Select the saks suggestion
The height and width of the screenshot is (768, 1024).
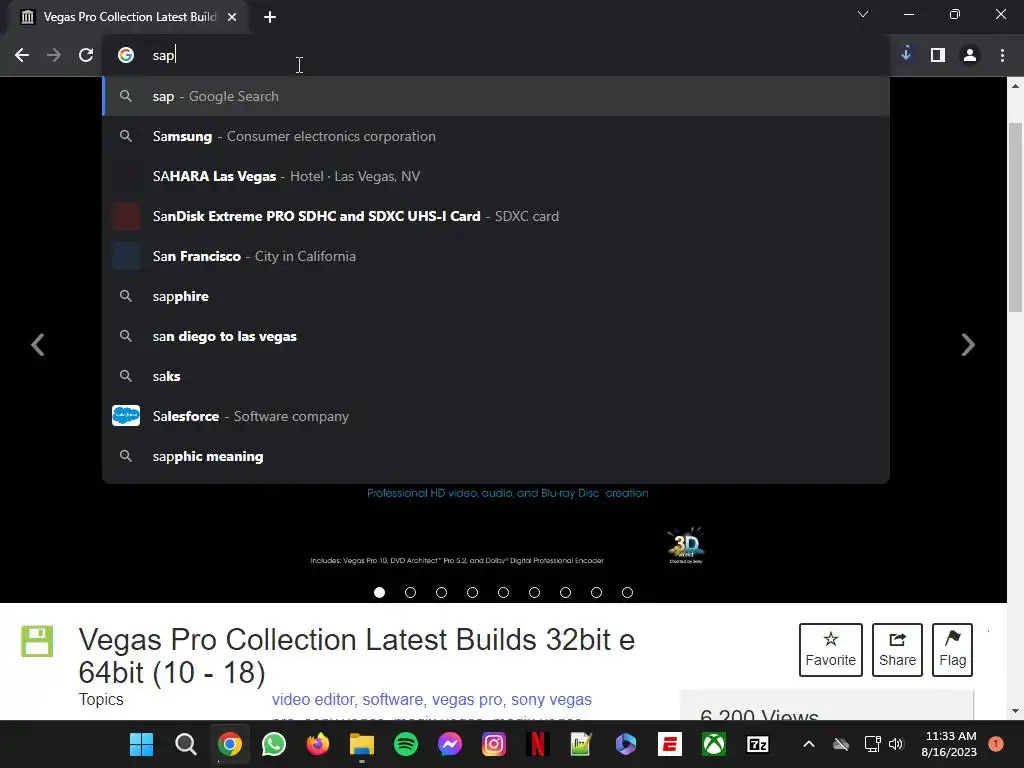tap(496, 376)
